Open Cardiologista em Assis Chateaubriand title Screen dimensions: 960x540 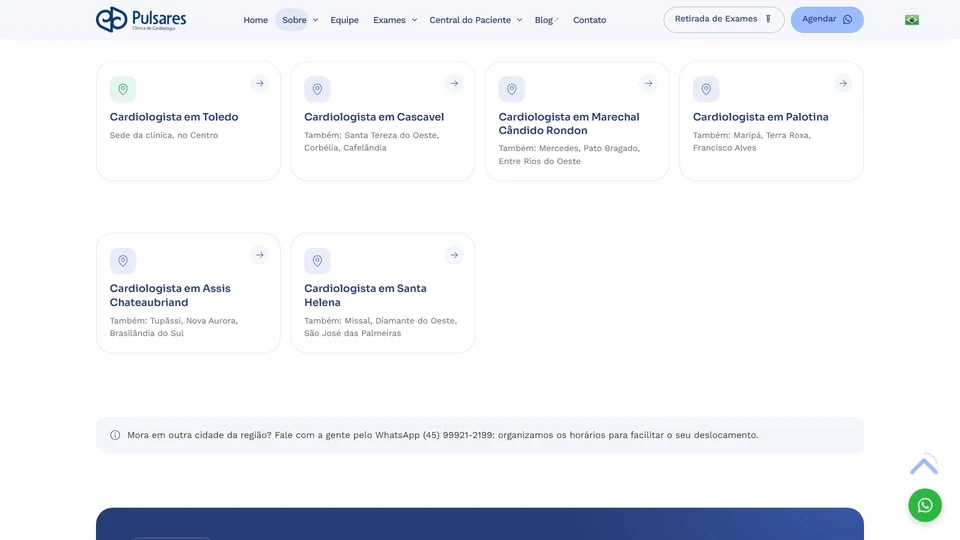(x=170, y=295)
